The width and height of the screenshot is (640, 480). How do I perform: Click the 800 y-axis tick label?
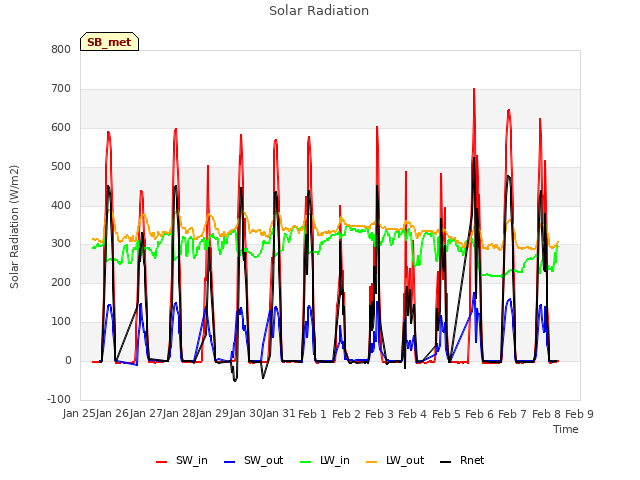coord(61,49)
